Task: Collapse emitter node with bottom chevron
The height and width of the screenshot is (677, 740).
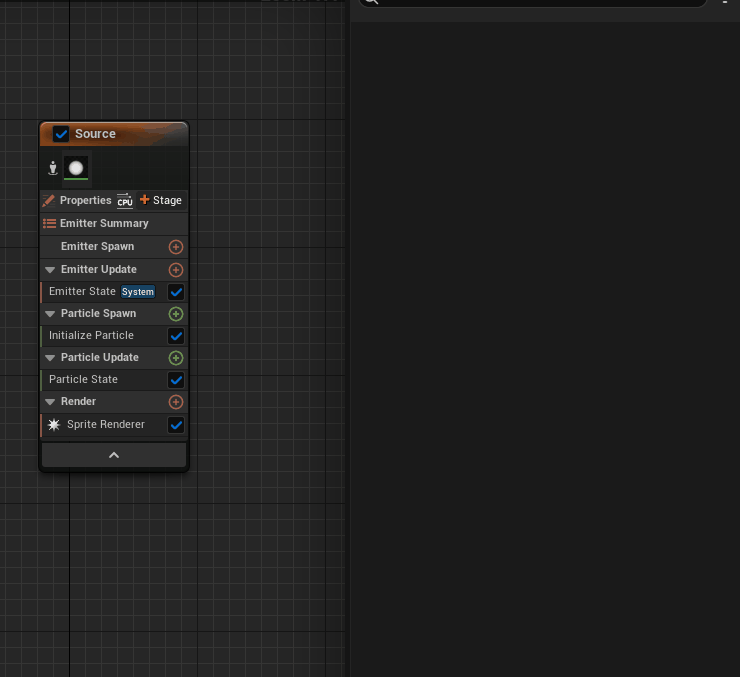Action: (114, 455)
